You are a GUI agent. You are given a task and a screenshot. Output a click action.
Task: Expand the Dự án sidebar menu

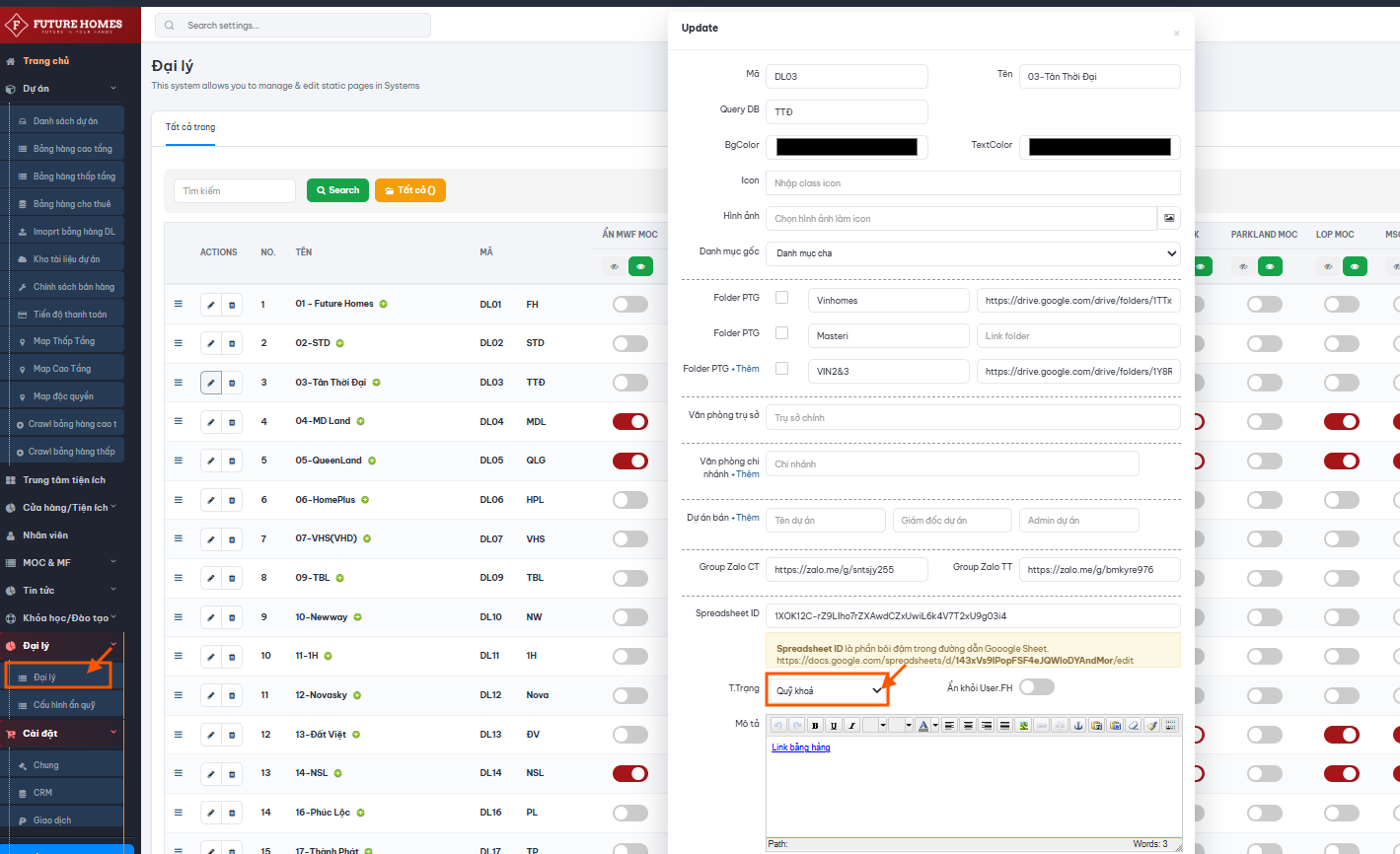click(63, 89)
